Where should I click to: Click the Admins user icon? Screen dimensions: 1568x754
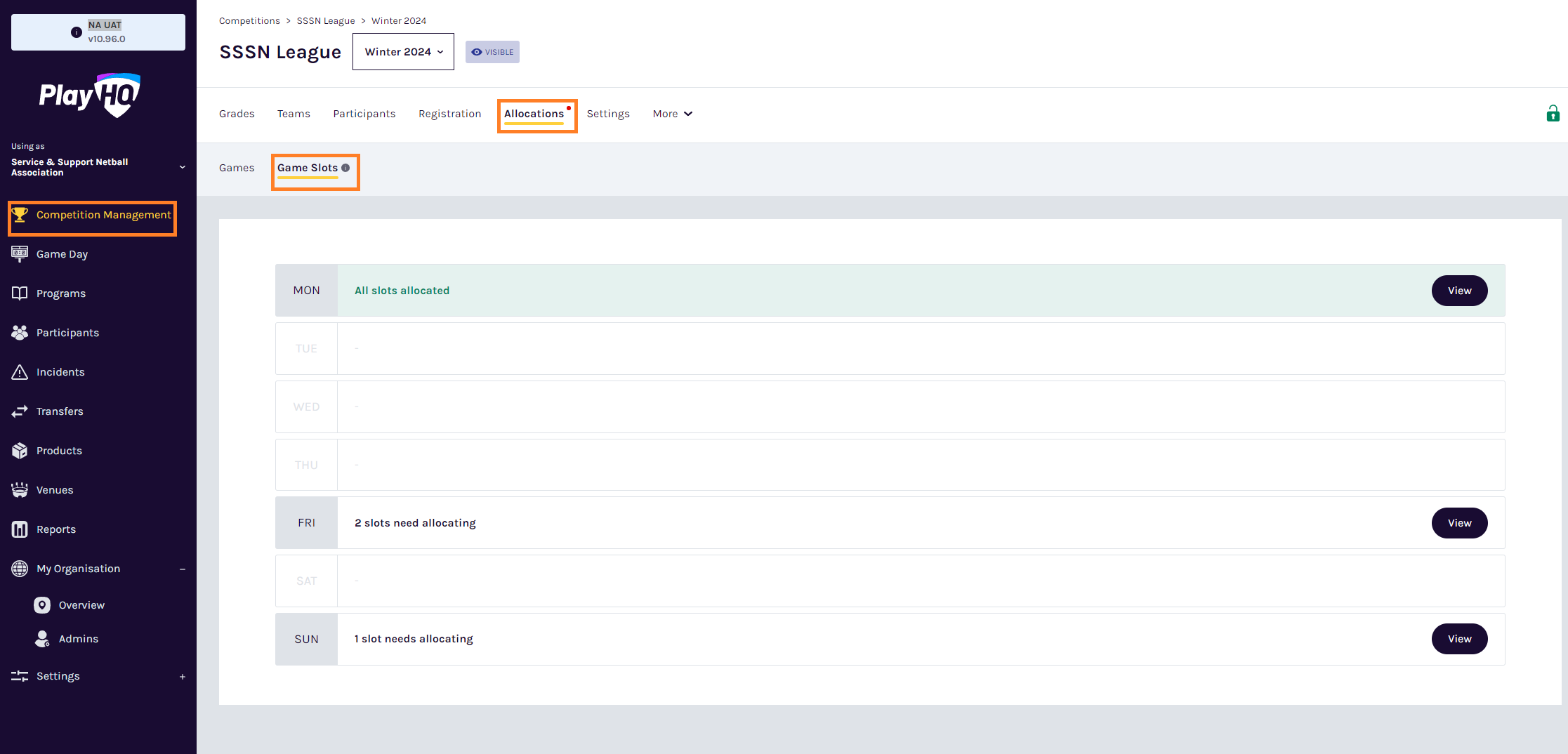(42, 639)
